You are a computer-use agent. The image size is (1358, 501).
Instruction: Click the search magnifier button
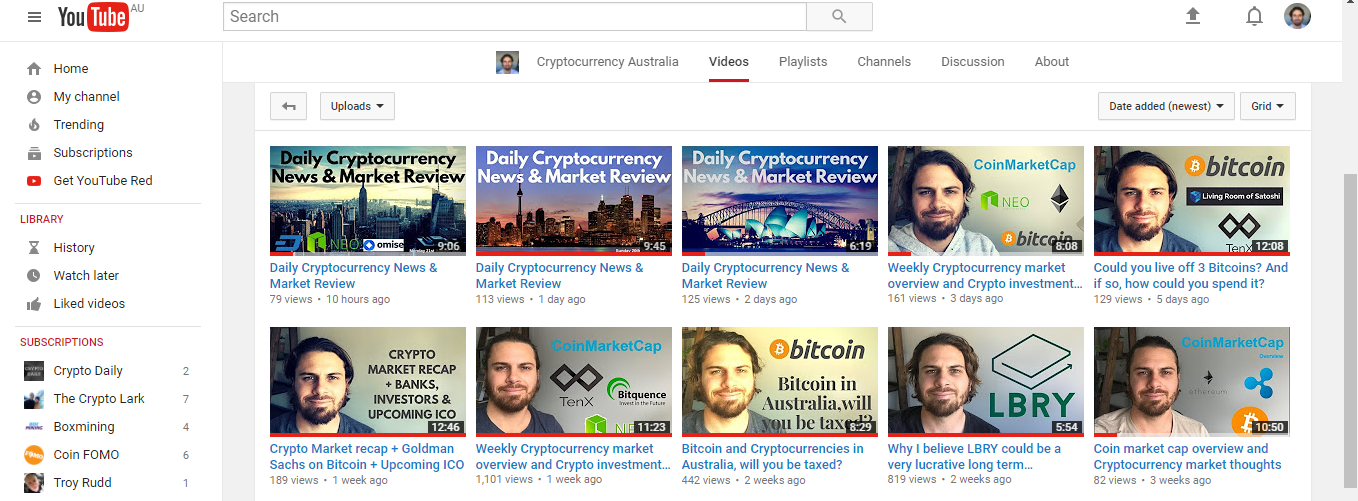click(x=839, y=16)
